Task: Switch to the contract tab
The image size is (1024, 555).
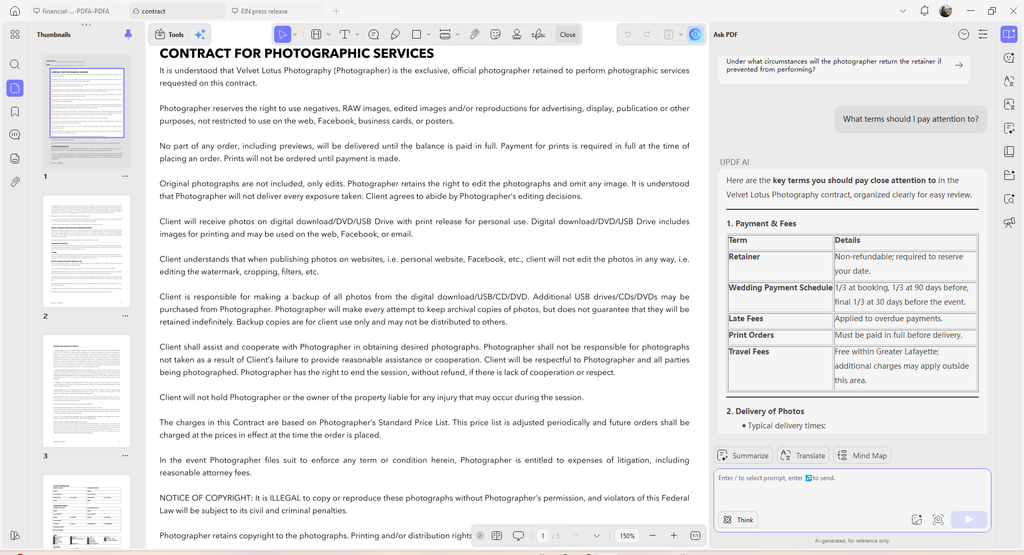Action: [177, 11]
